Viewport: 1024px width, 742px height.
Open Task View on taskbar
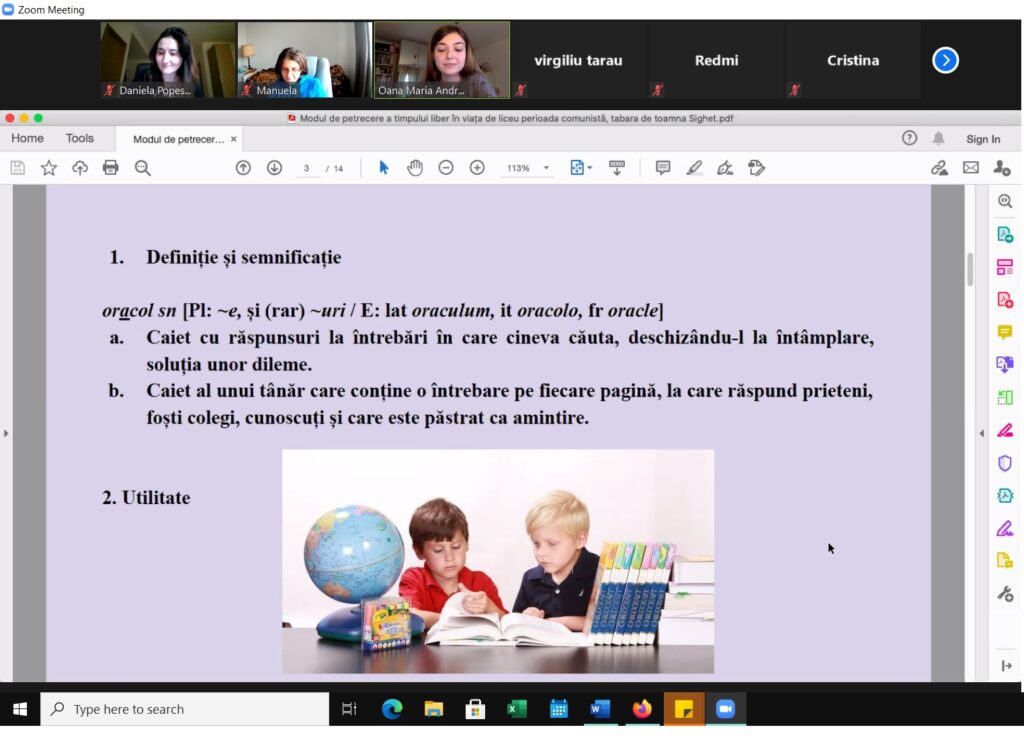click(349, 709)
